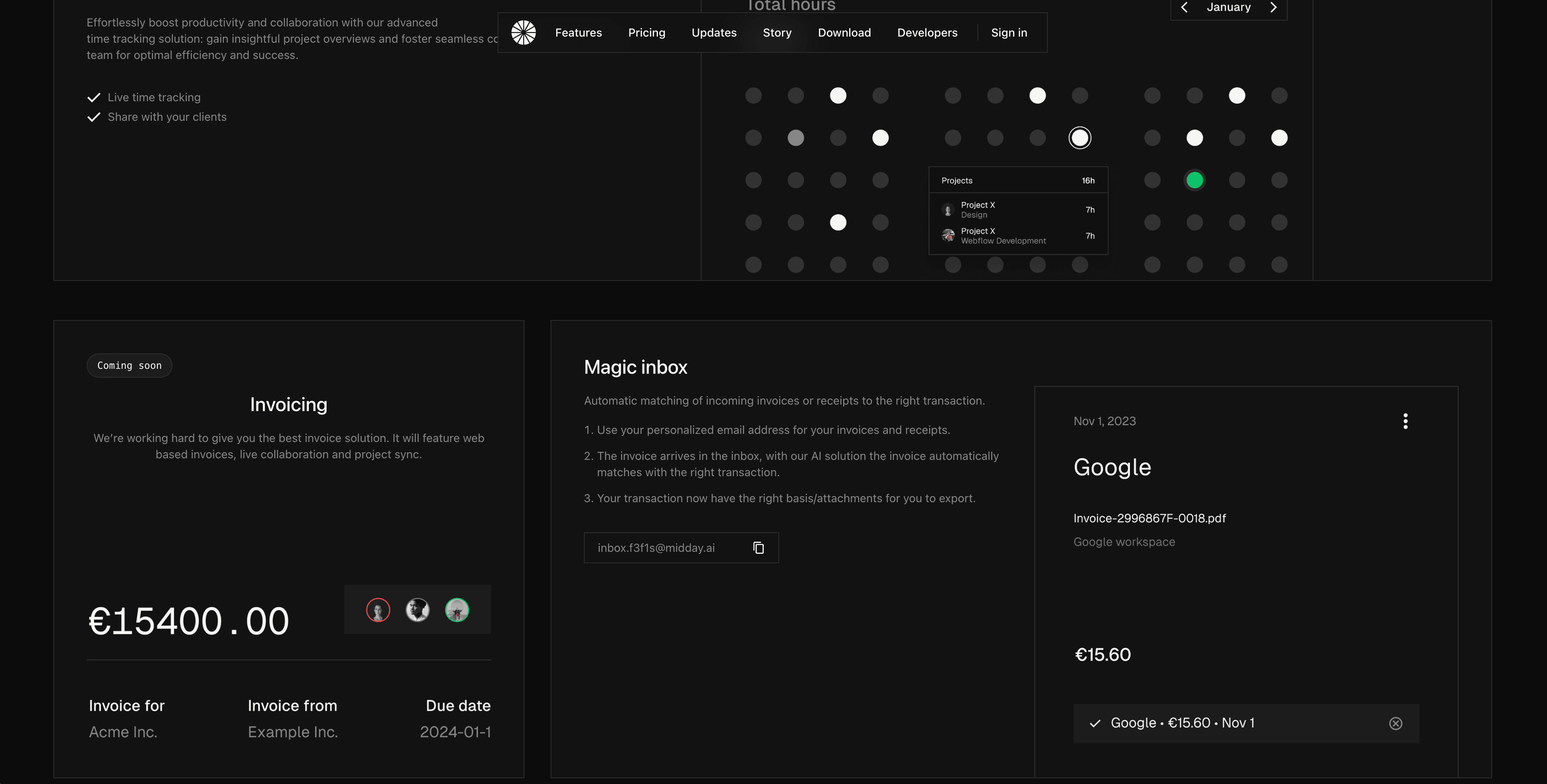Image resolution: width=1547 pixels, height=784 pixels.
Task: Open the three-dot menu on Google invoice
Action: [x=1405, y=421]
